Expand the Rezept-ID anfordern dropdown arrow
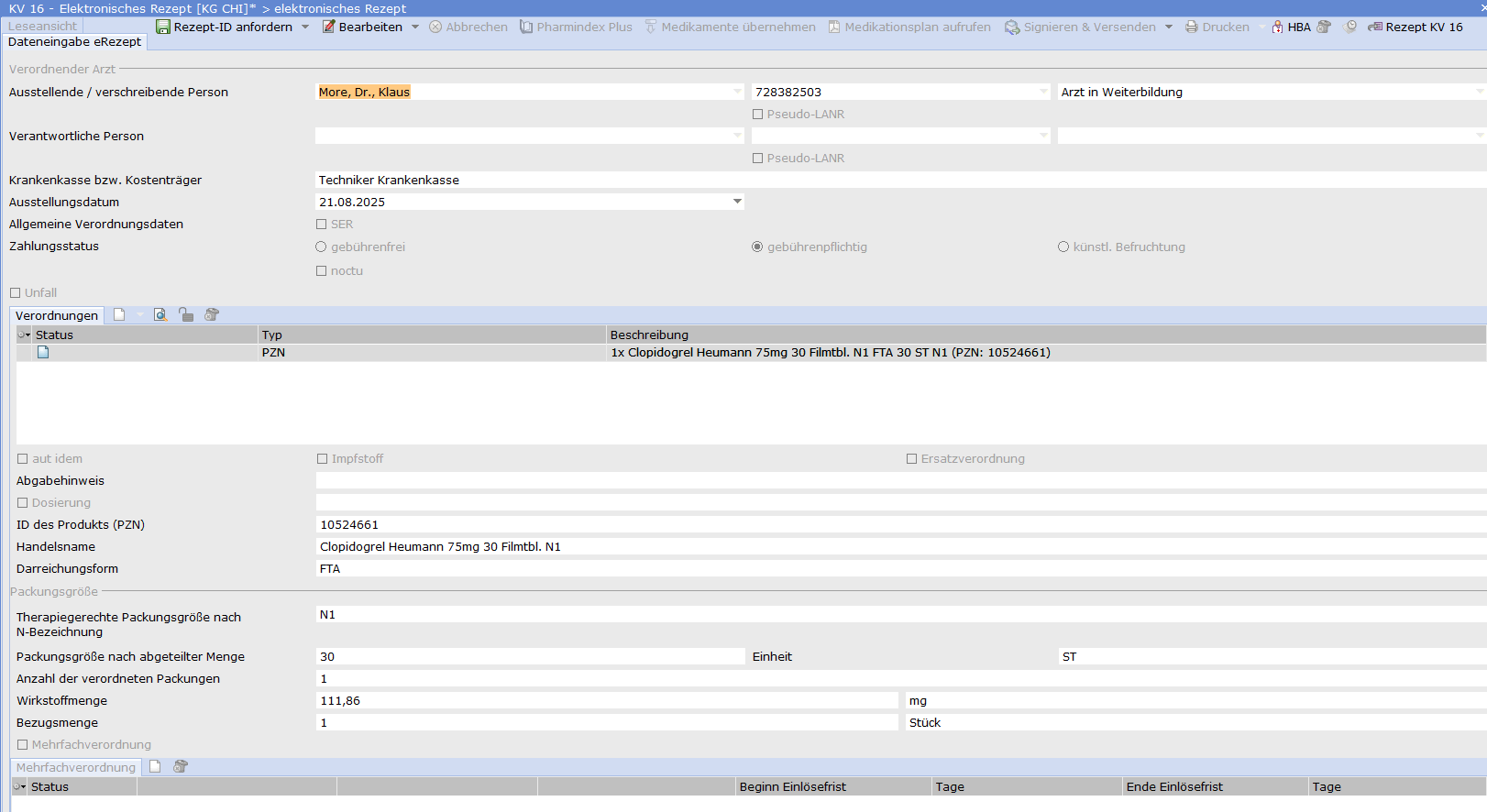Viewport: 1487px width, 812px height. pyautogui.click(x=305, y=27)
